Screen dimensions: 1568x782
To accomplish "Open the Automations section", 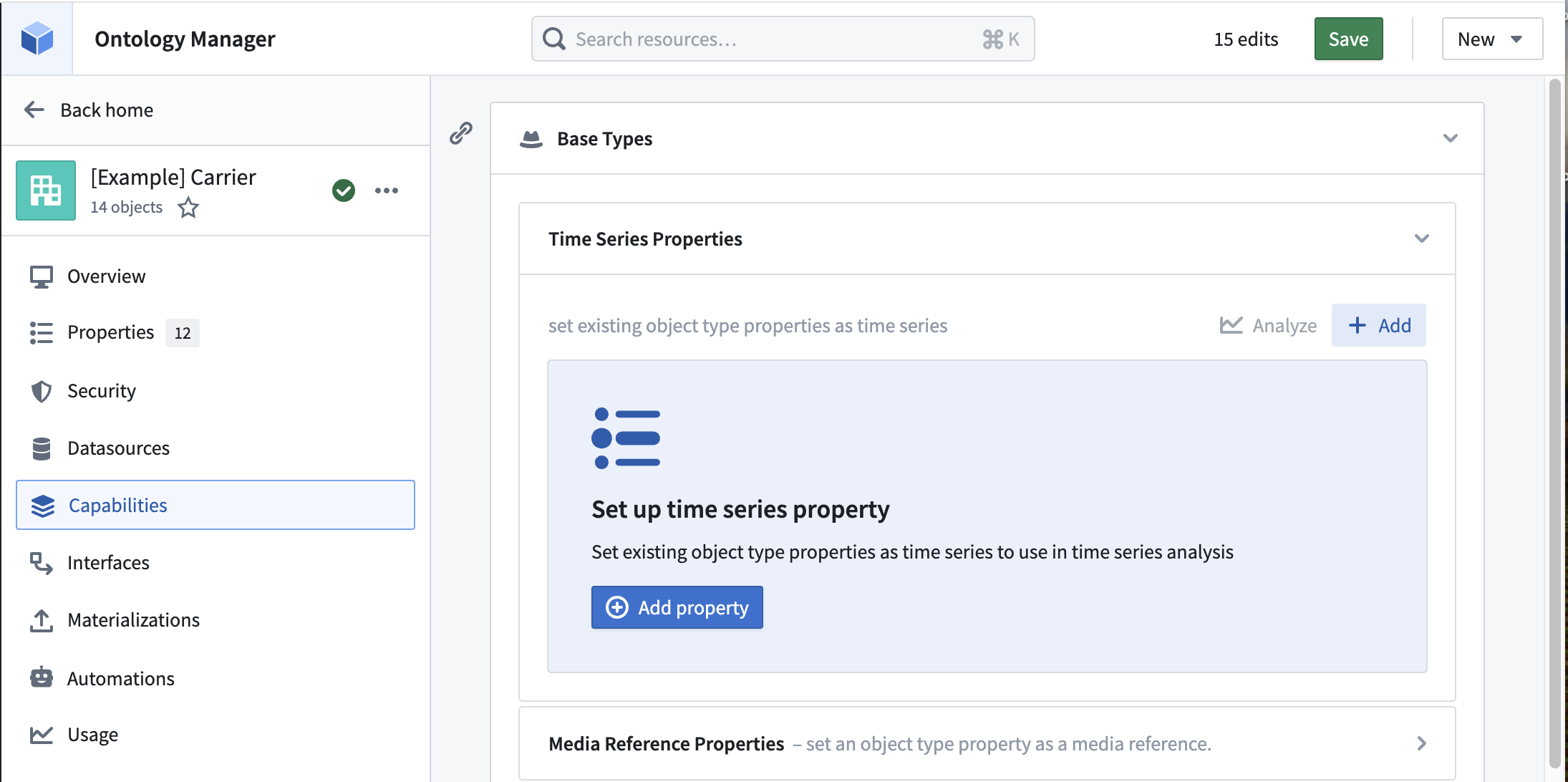I will pyautogui.click(x=216, y=678).
